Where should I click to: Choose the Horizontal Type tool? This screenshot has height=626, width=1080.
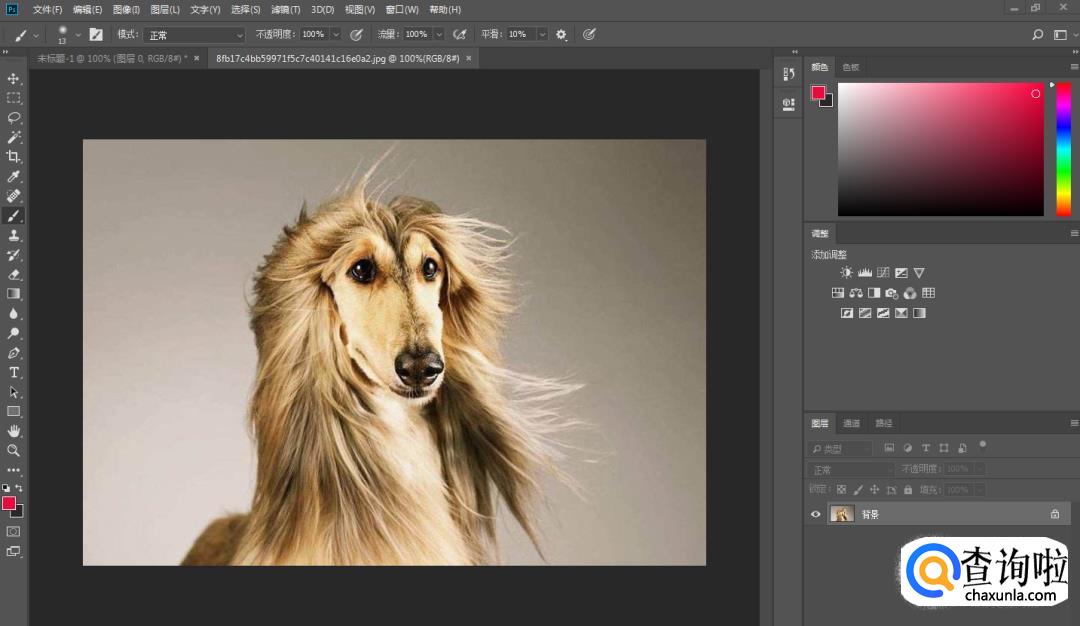pos(14,372)
